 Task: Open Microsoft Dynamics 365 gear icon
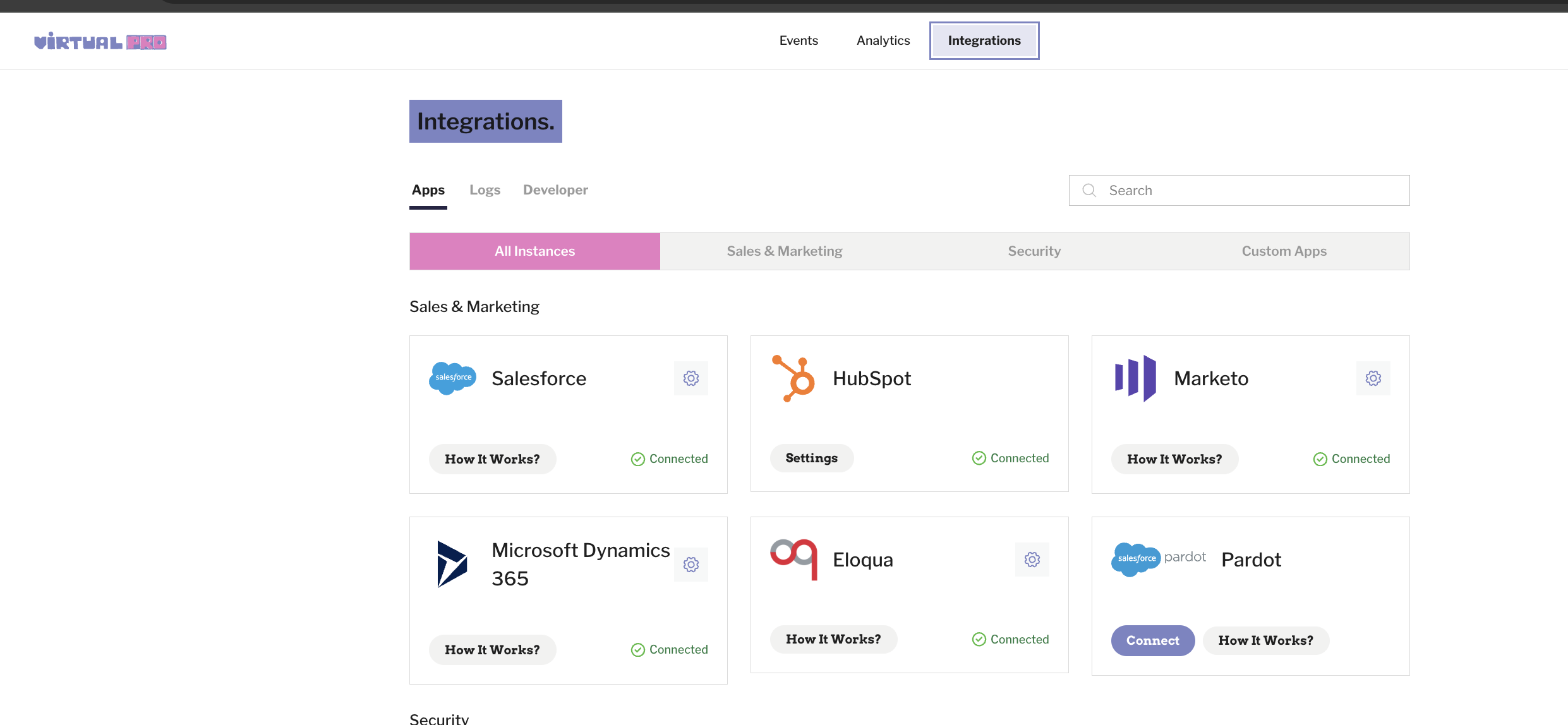(691, 565)
